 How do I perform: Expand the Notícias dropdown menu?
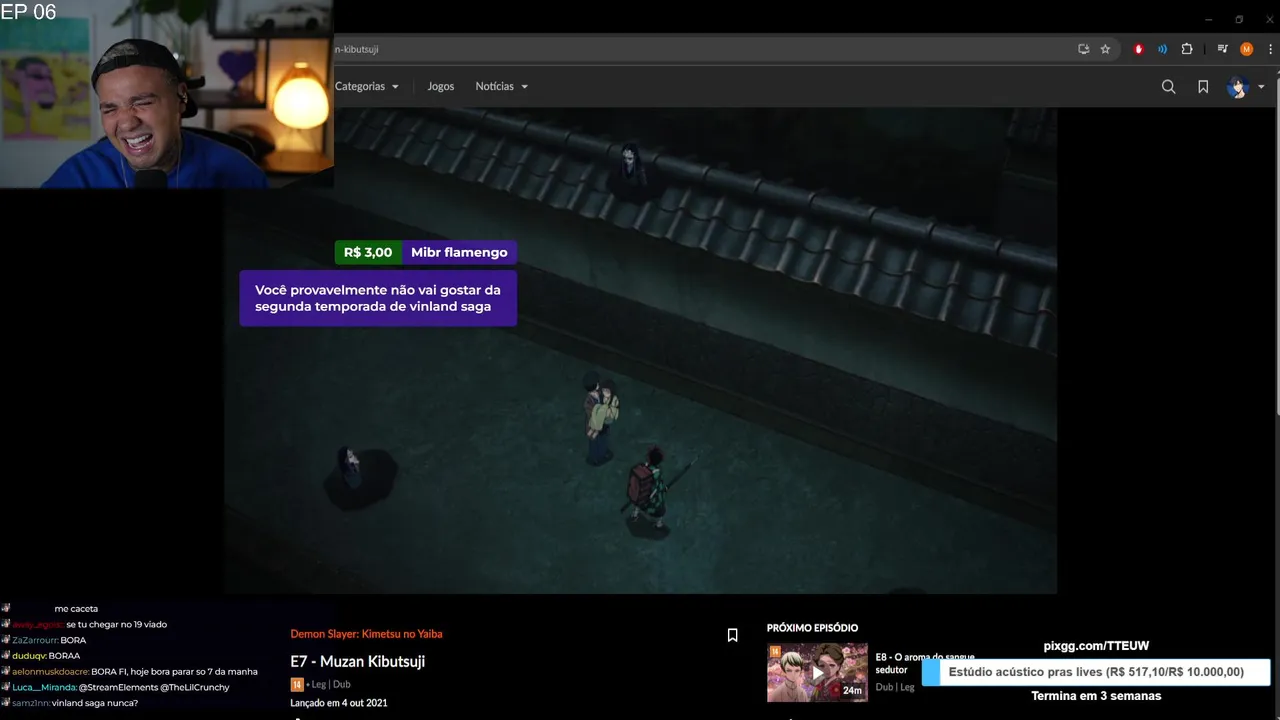[x=501, y=86]
